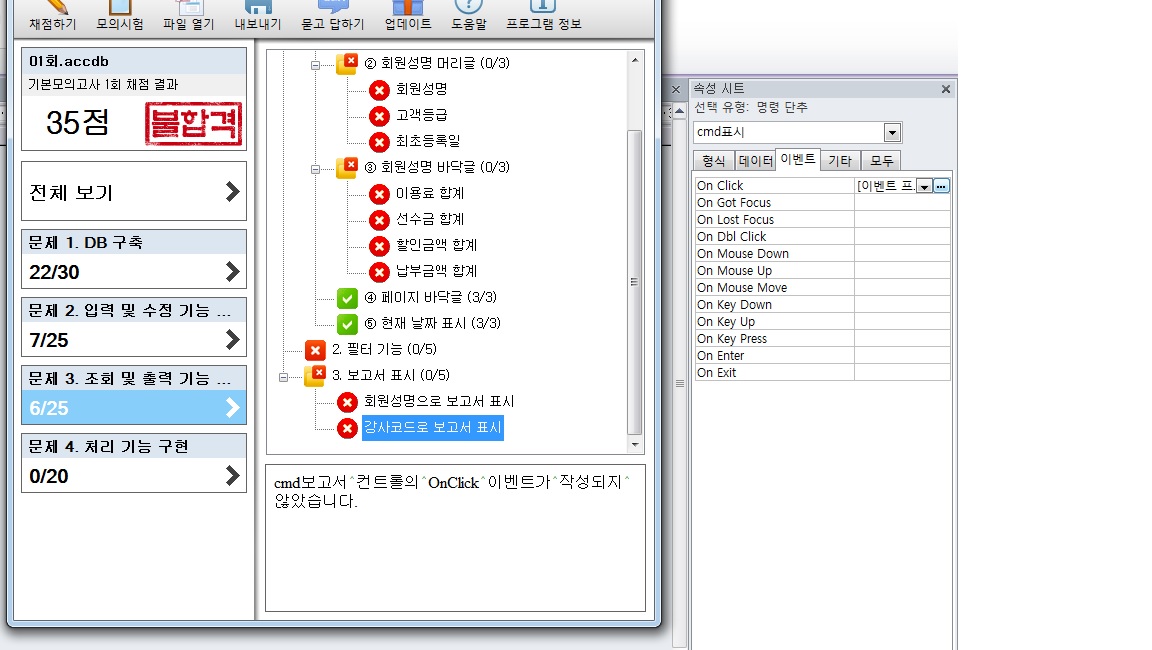
Task: Open the 전체 보기 (view all) panel
Action: click(x=134, y=191)
